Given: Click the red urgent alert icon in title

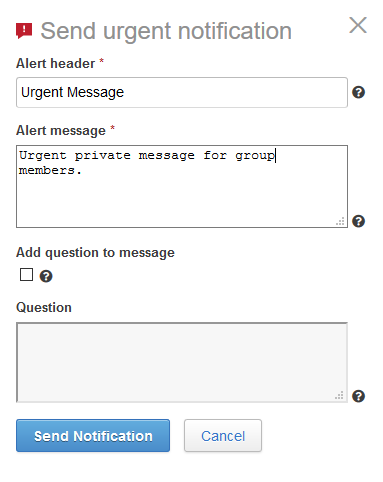Looking at the screenshot, I should click(x=24, y=31).
